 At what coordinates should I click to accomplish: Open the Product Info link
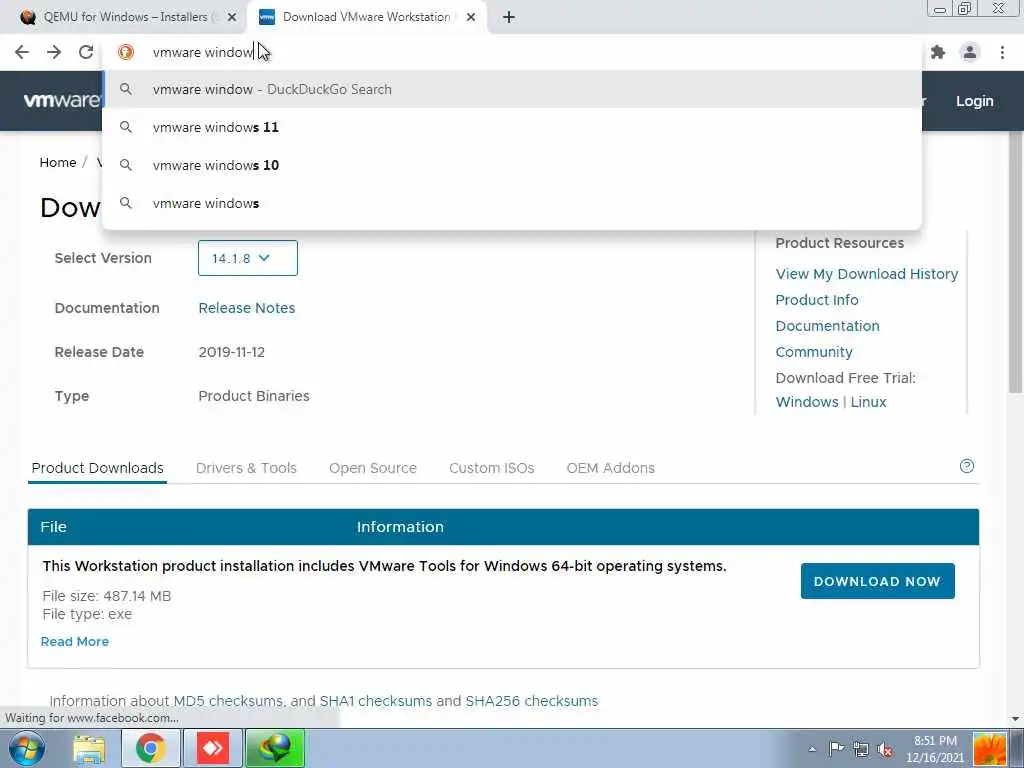[x=817, y=300]
